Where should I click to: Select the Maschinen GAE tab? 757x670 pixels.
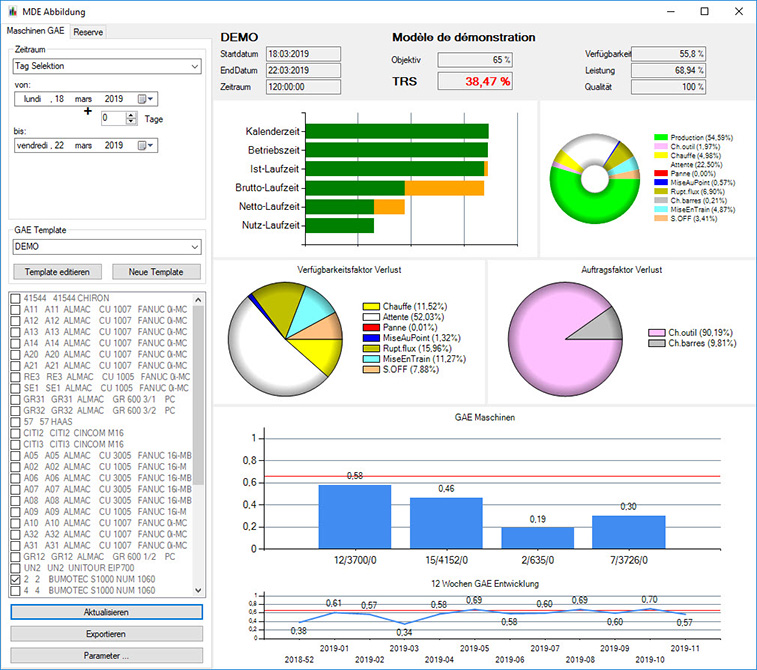35,32
